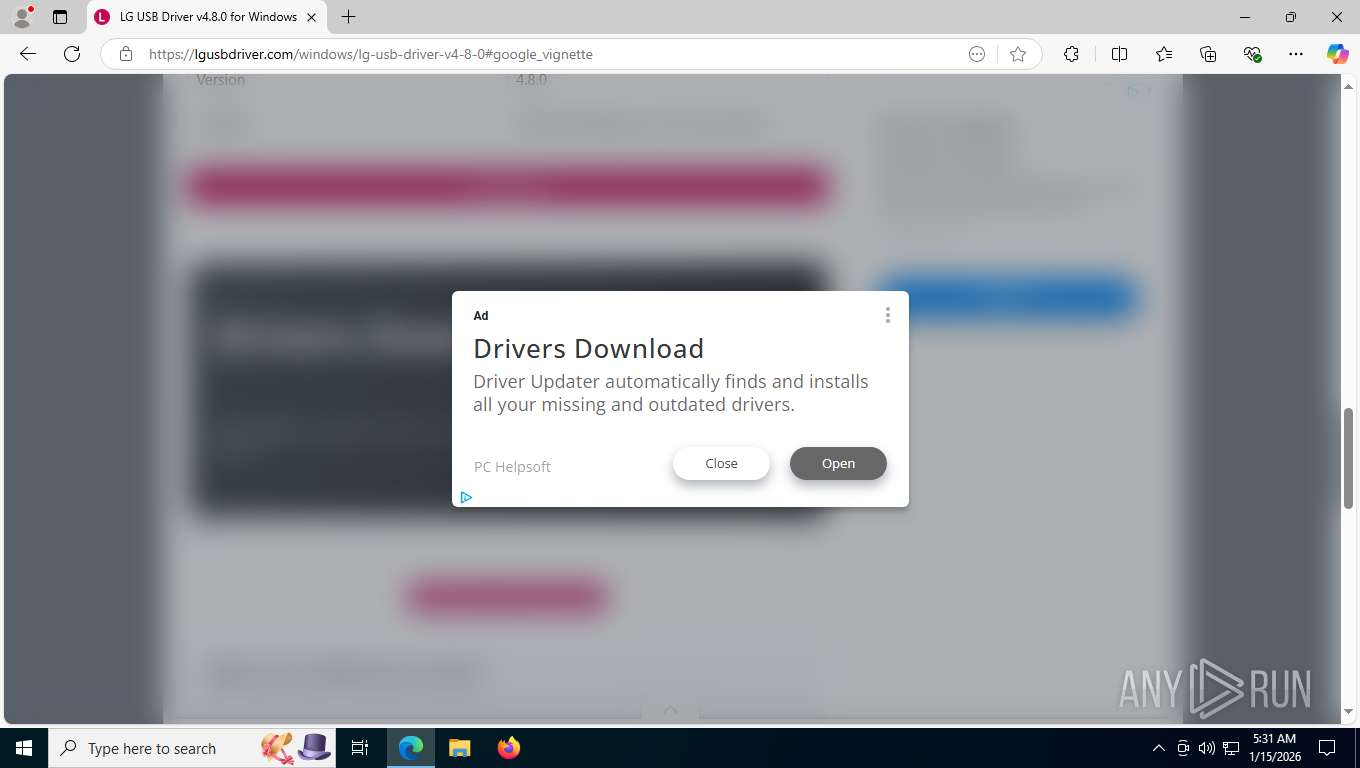Click the Ad label in the dialog
Image resolution: width=1360 pixels, height=768 pixels.
click(481, 316)
